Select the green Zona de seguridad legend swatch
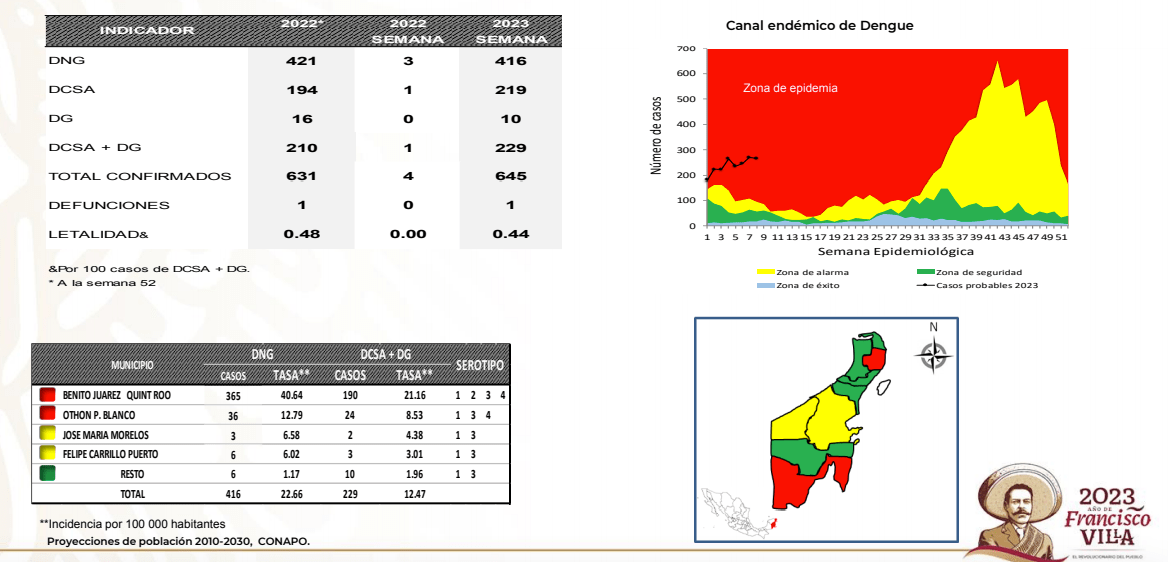 tap(926, 272)
